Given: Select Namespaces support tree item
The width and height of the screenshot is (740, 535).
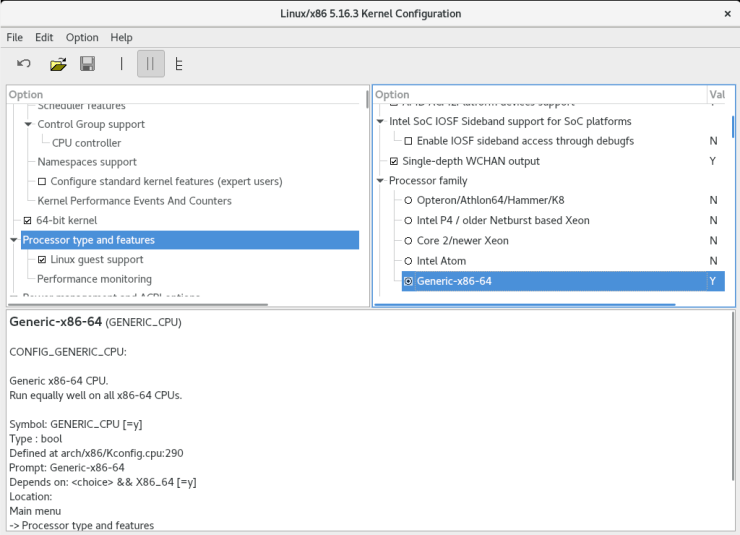Looking at the screenshot, I should pos(87,162).
